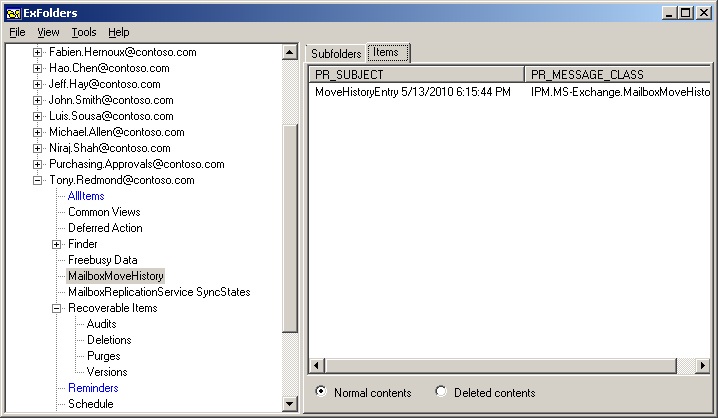Click the items list horizontal scroll right arrow
The image size is (718, 418).
pos(702,365)
